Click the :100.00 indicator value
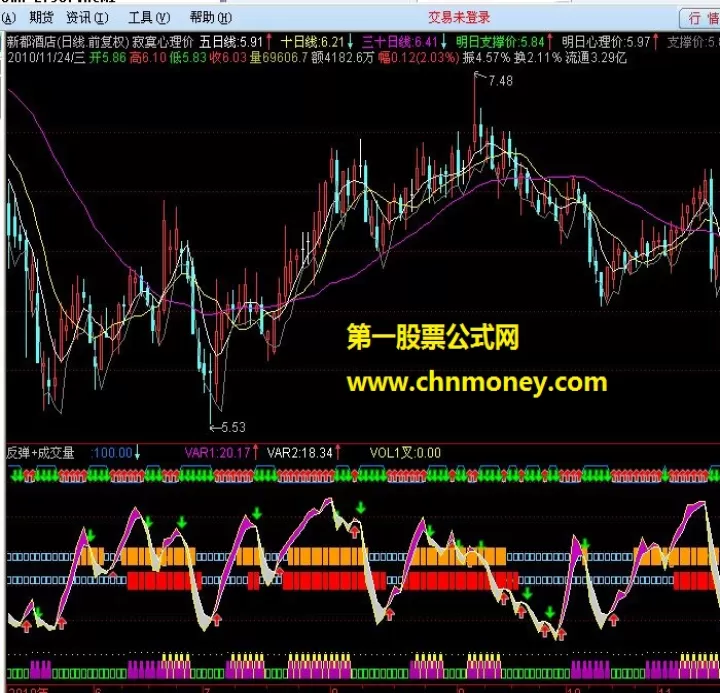The width and height of the screenshot is (720, 693). 112,453
